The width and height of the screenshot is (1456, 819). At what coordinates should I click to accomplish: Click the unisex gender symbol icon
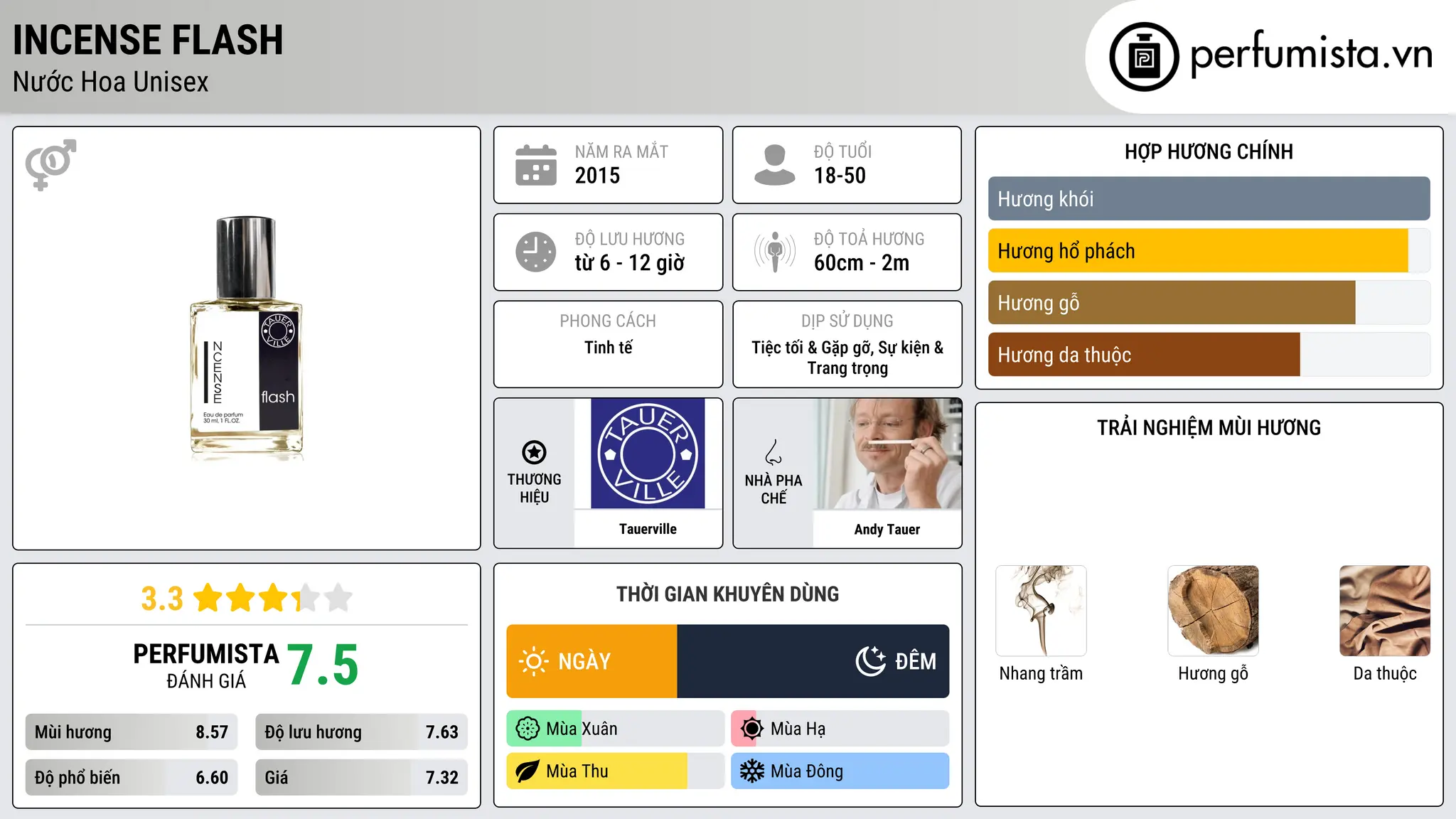pyautogui.click(x=50, y=165)
